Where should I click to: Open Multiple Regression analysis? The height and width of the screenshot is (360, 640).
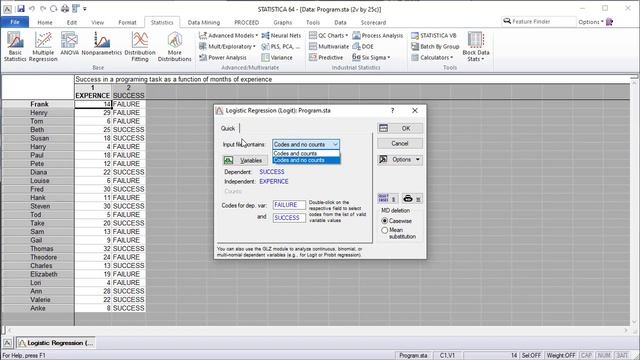43,47
